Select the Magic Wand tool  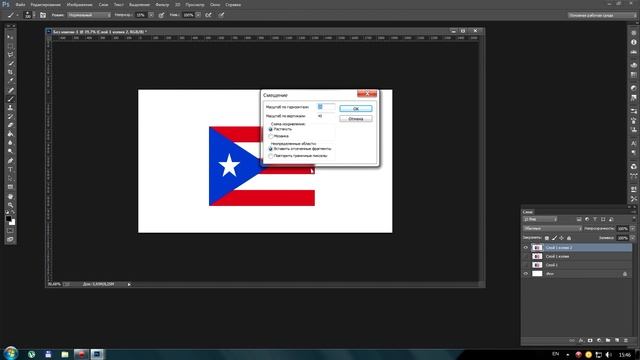(x=11, y=63)
